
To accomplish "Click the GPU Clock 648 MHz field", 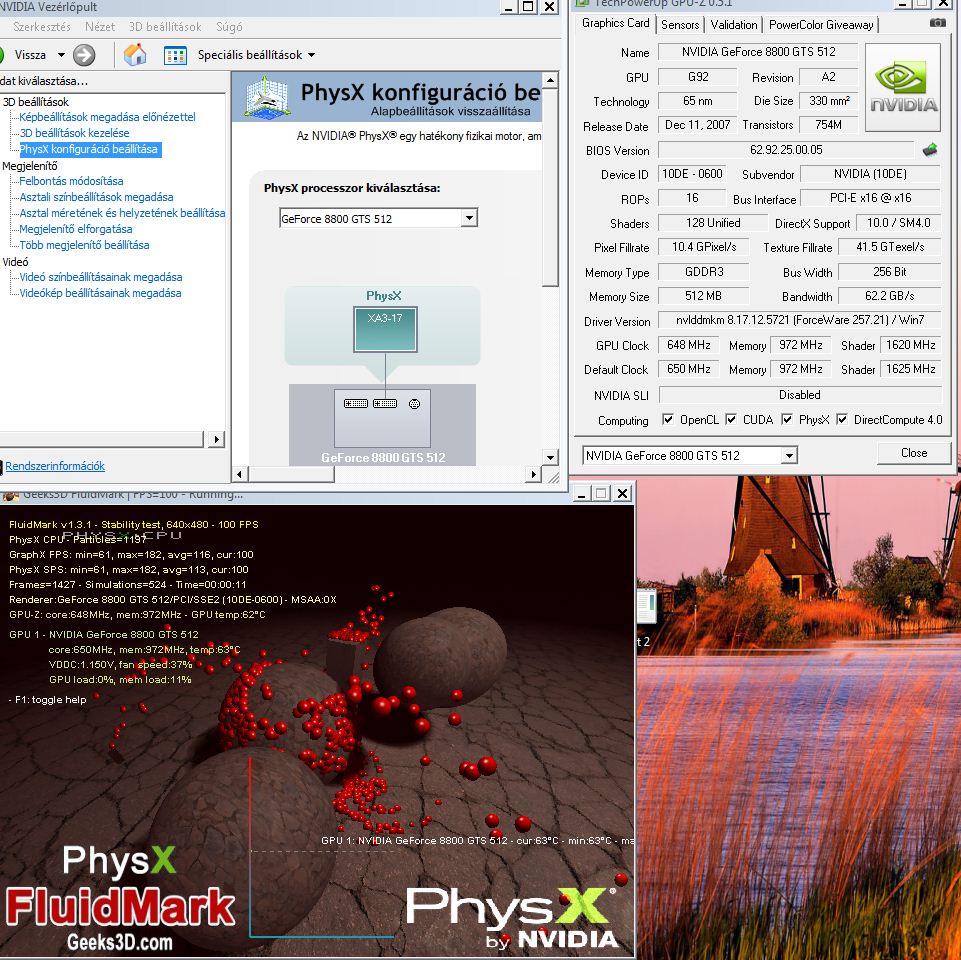I will click(x=688, y=345).
